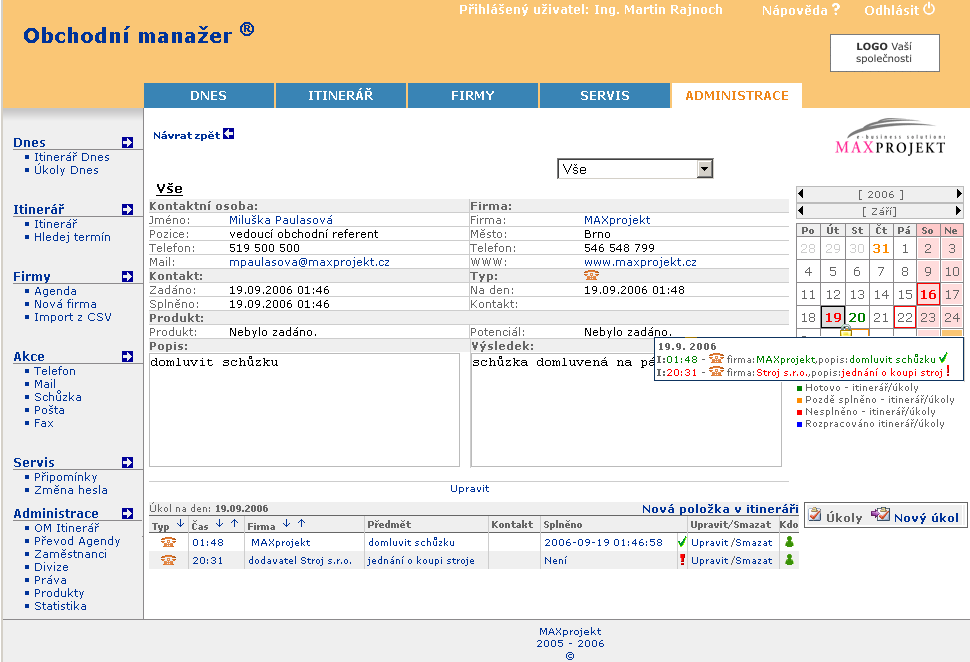This screenshot has width=970, height=662.
Task: Click the phone icon in the 01:48 task row
Action: [168, 542]
